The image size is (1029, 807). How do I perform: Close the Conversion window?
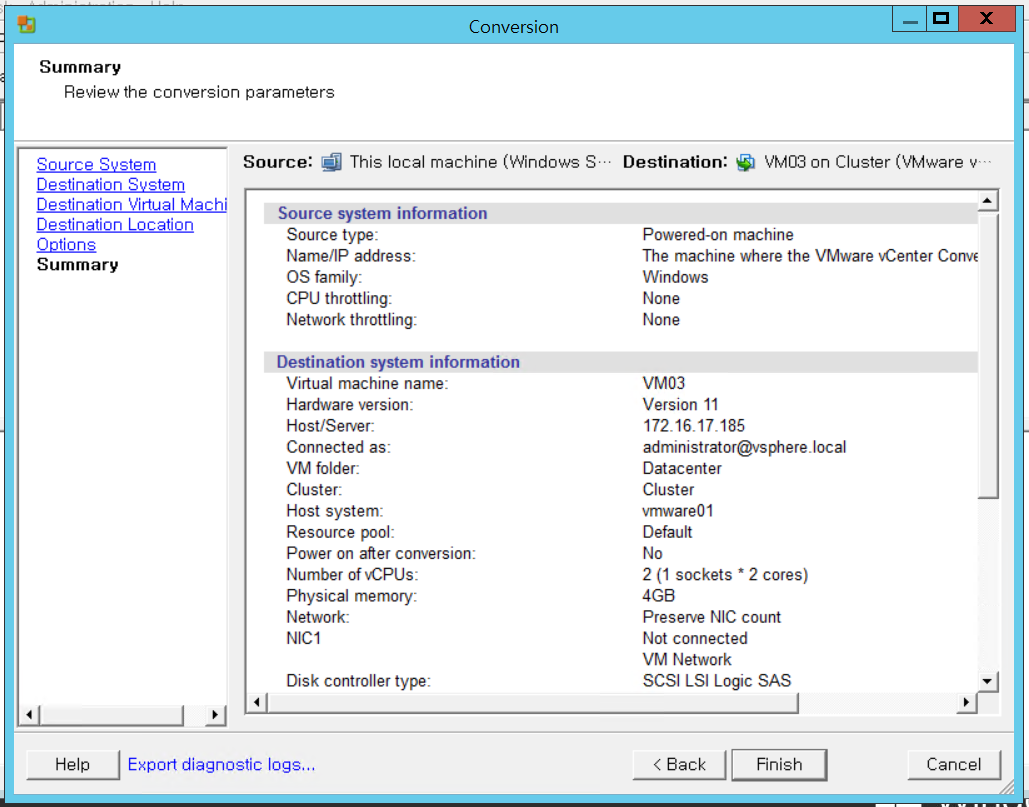(986, 19)
